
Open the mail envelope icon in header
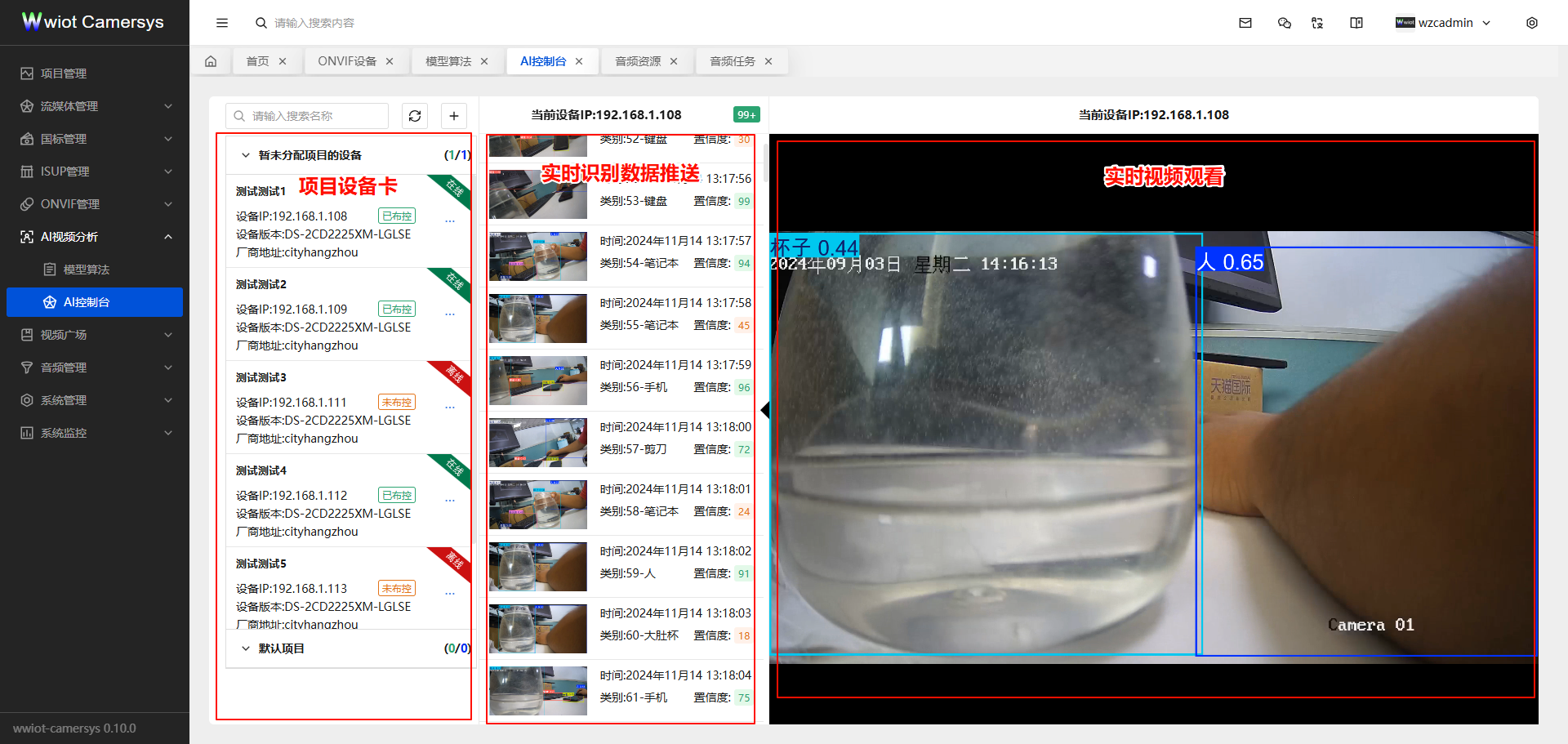point(1245,23)
